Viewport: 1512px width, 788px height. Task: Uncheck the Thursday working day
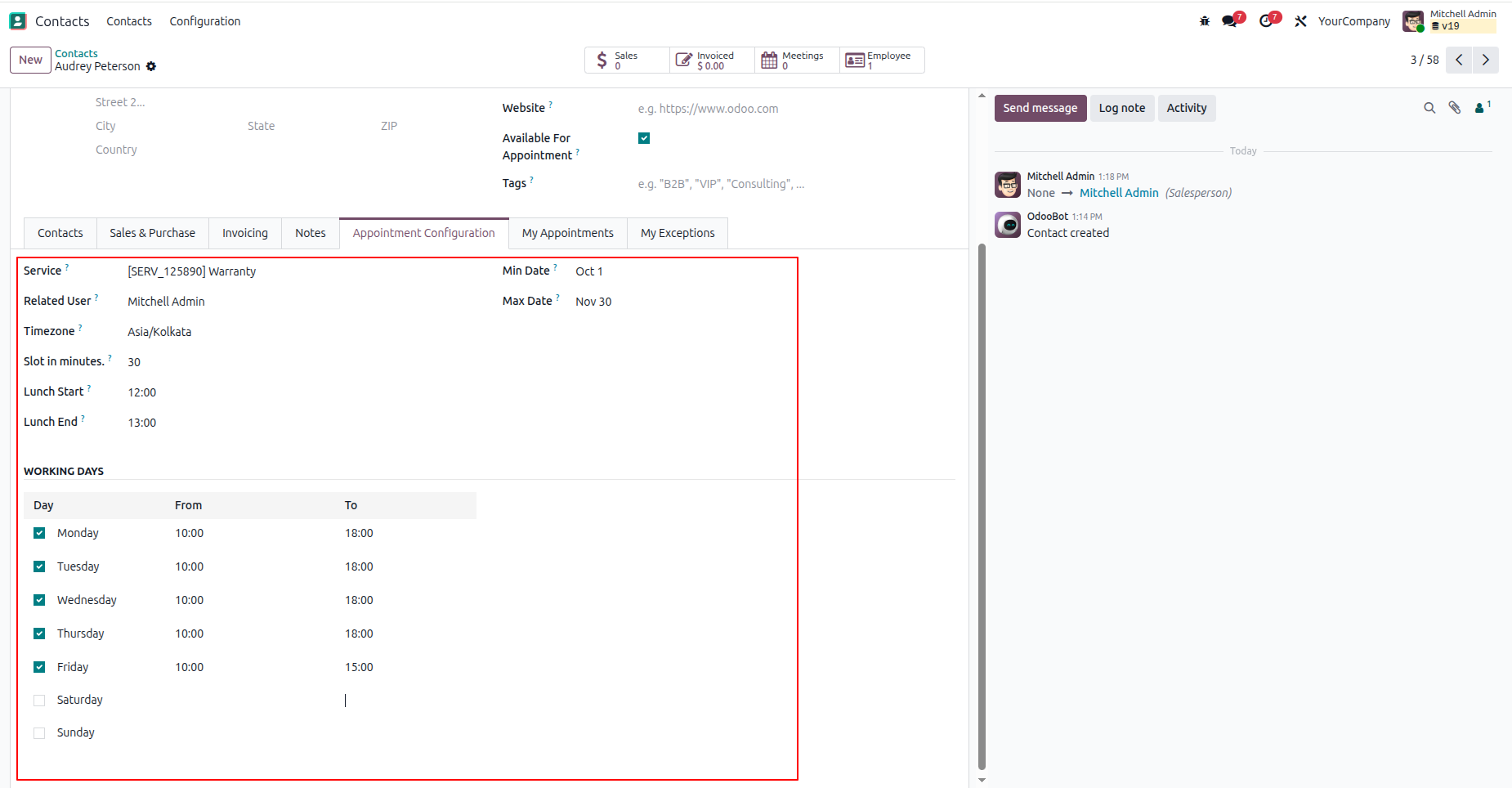click(39, 634)
